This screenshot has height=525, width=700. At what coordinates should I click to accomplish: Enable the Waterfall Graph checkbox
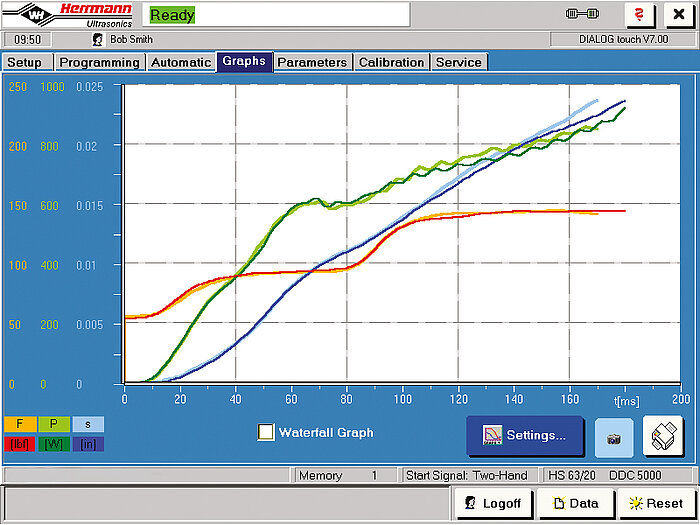(266, 432)
